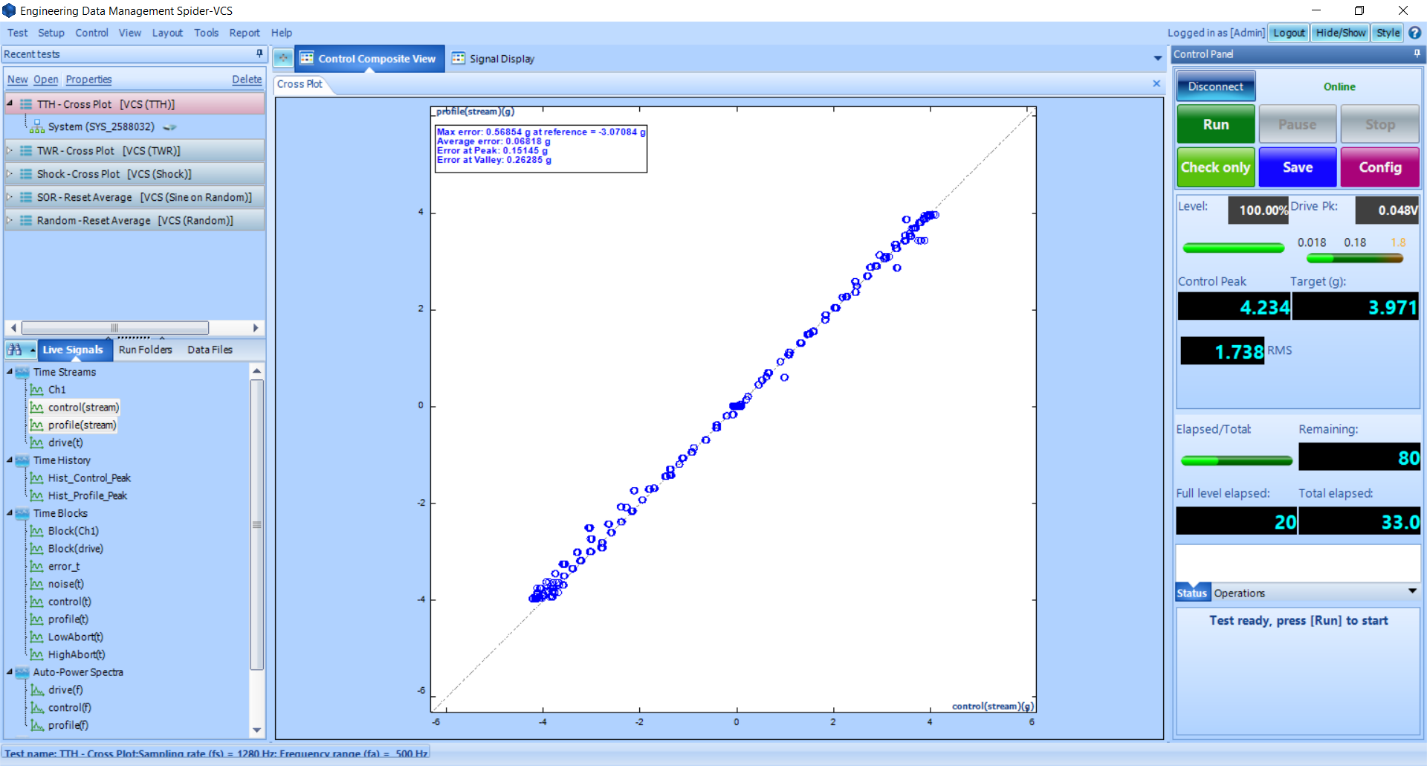The image size is (1427, 766).
Task: Click the Drive Pk level gauge bar
Action: click(x=1355, y=258)
